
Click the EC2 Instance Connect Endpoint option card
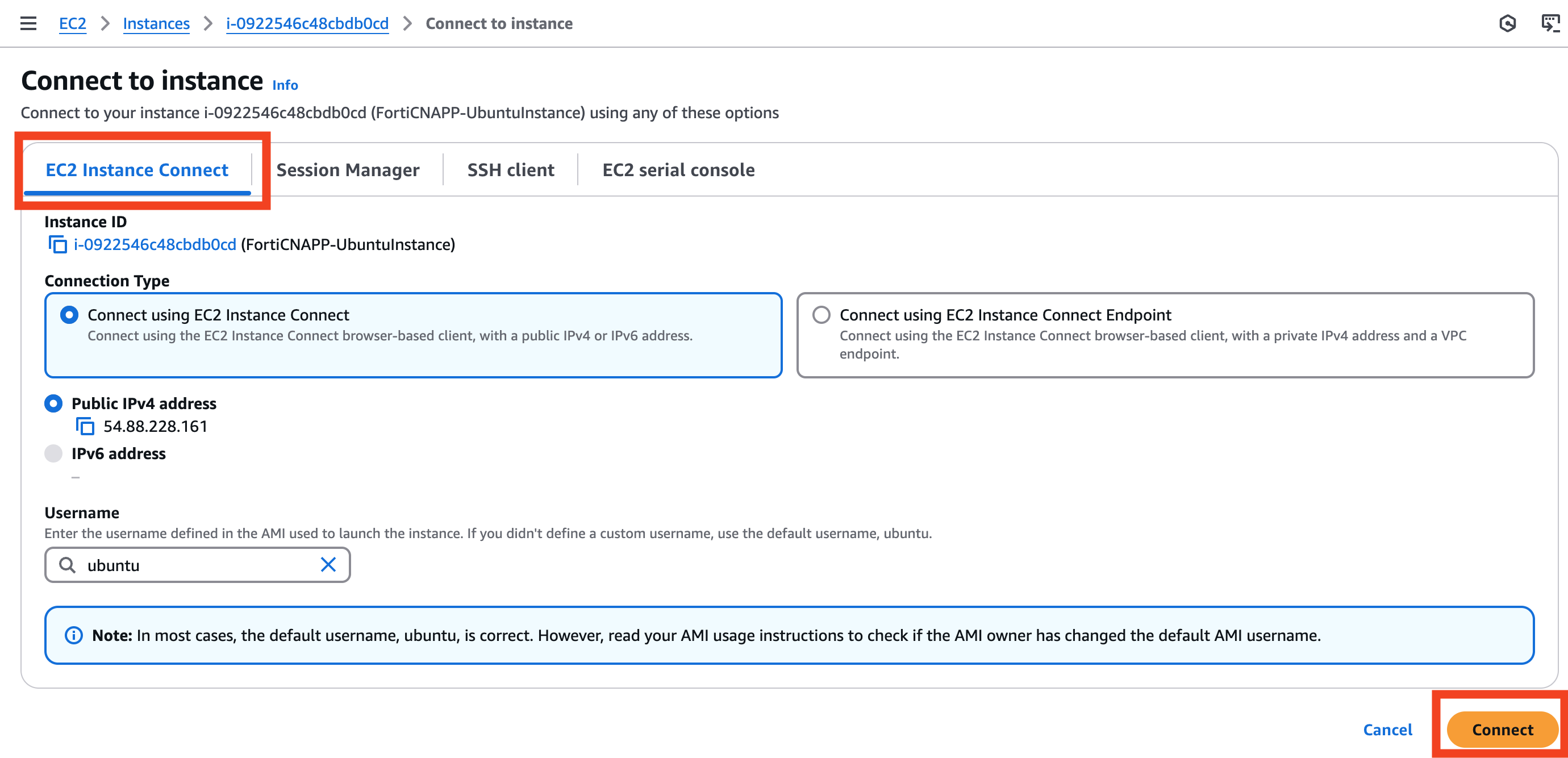(x=1165, y=335)
